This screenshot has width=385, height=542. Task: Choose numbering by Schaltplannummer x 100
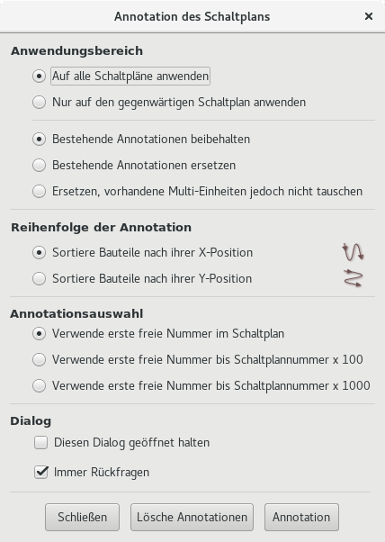point(39,359)
